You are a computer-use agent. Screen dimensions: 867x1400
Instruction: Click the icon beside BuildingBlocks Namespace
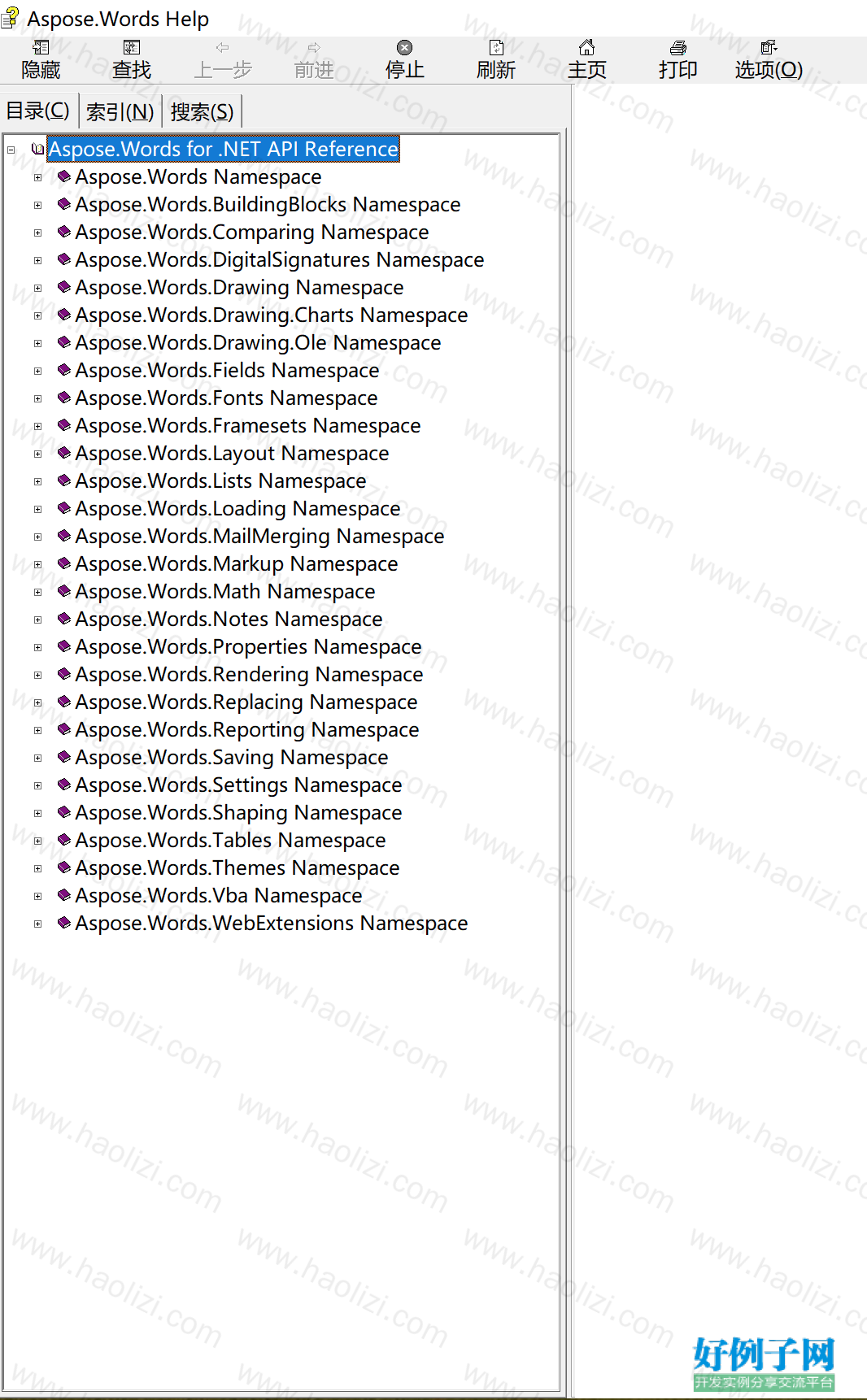(x=64, y=204)
